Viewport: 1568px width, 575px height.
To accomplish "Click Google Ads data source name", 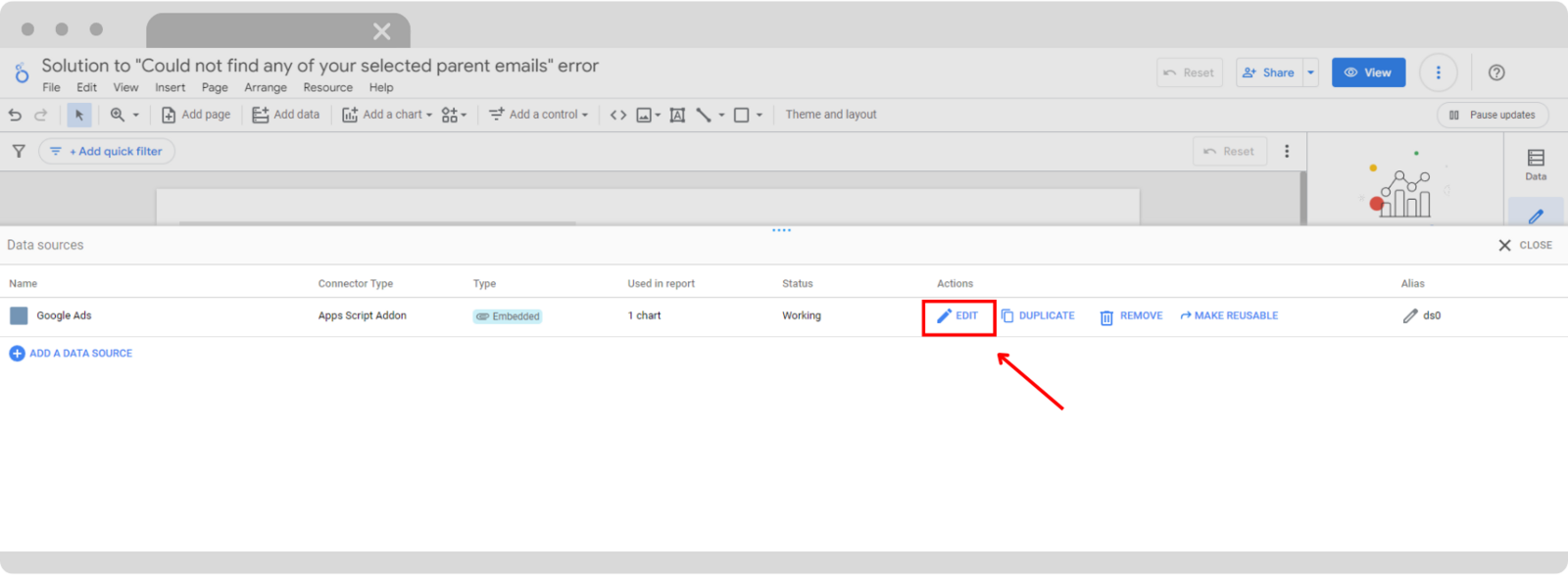I will click(64, 315).
